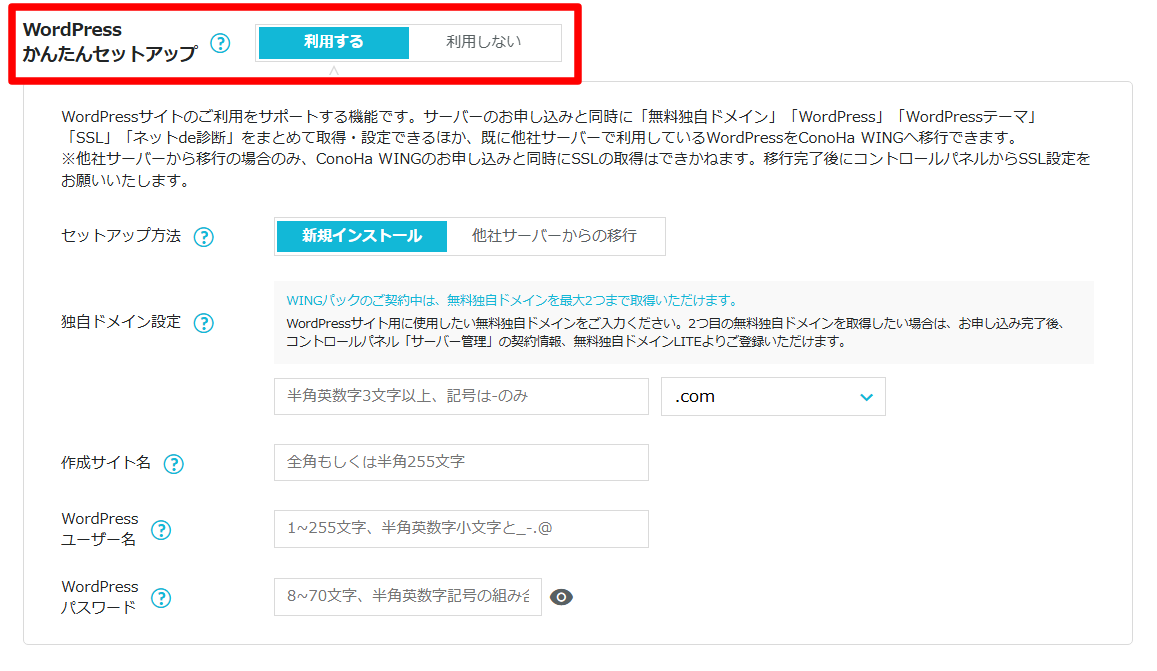Click the 作成サイト名 input field

(x=461, y=462)
